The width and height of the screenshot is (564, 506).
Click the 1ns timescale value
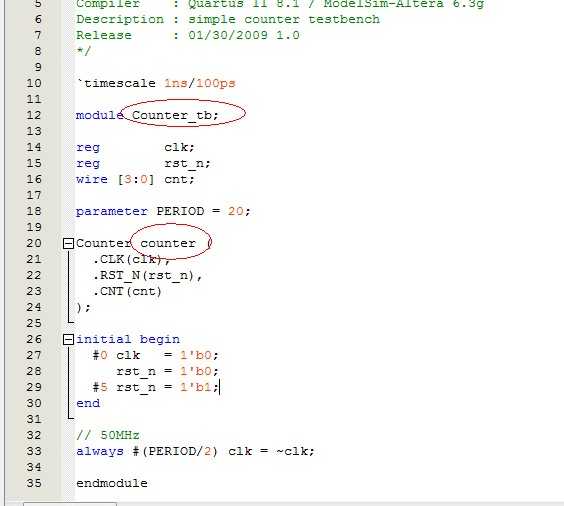pos(176,83)
